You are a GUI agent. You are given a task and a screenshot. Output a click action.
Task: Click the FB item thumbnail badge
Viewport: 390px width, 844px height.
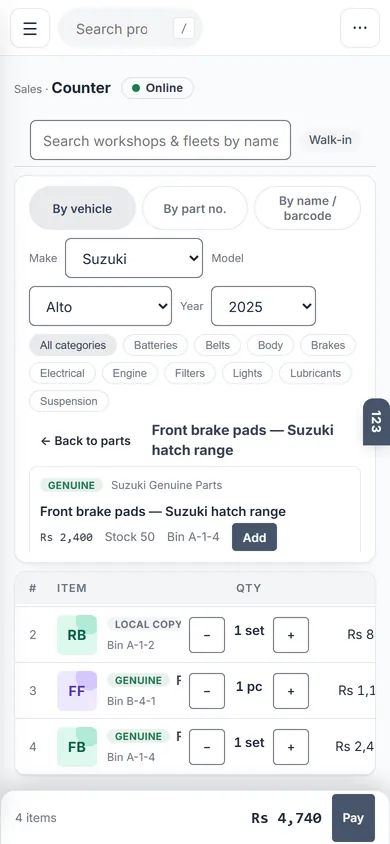[77, 747]
